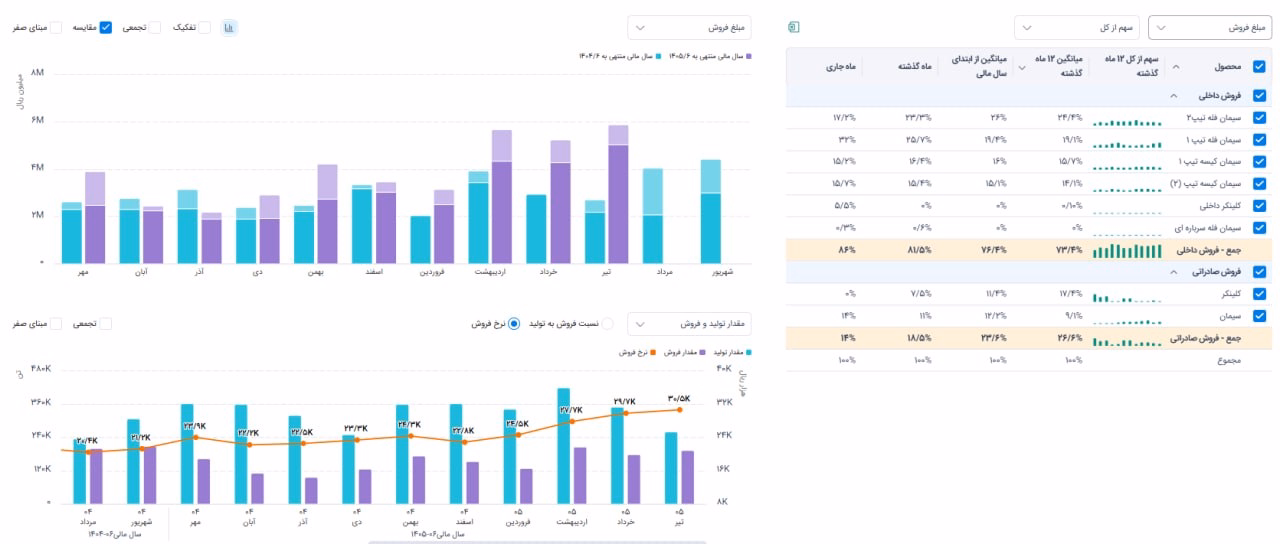This screenshot has height=544, width=1280.
Task: Uncheck the سیمان فله تیپ۲ row checkbox
Action: [1258, 118]
